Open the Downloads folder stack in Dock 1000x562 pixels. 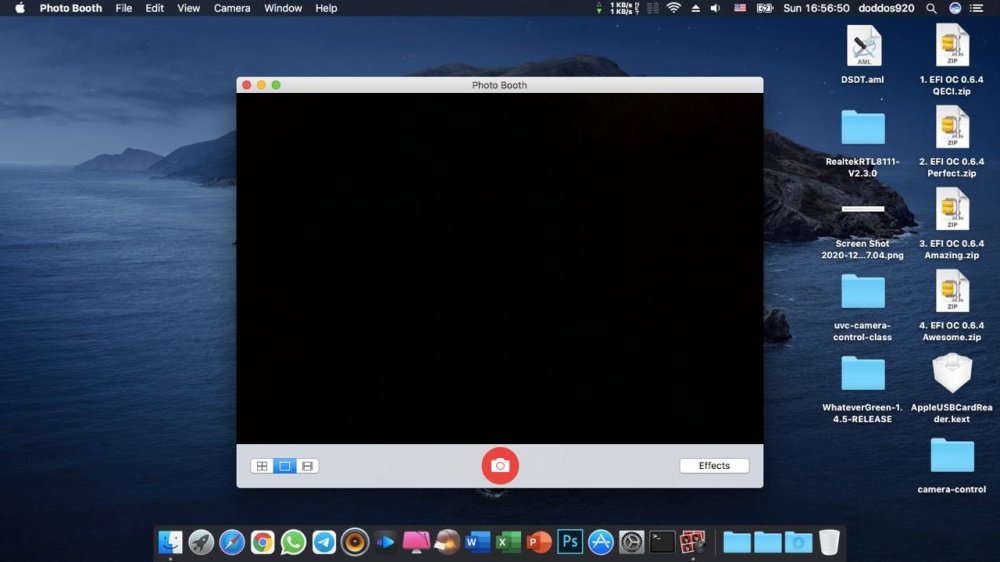(798, 542)
